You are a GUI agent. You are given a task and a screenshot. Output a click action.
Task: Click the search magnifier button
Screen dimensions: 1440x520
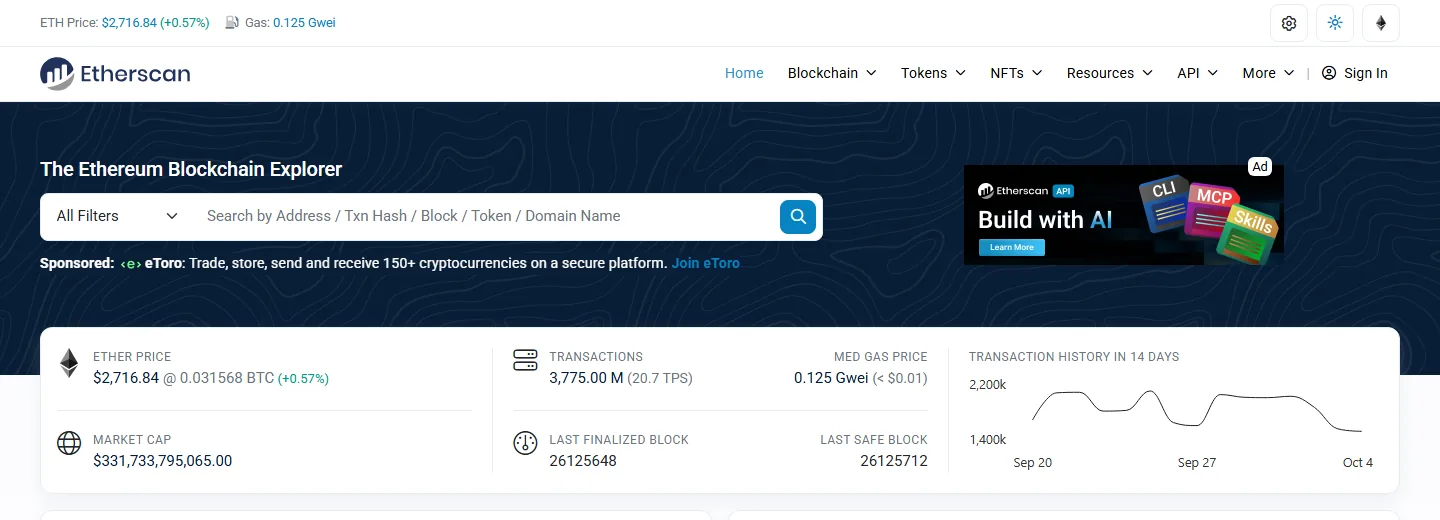pos(798,216)
